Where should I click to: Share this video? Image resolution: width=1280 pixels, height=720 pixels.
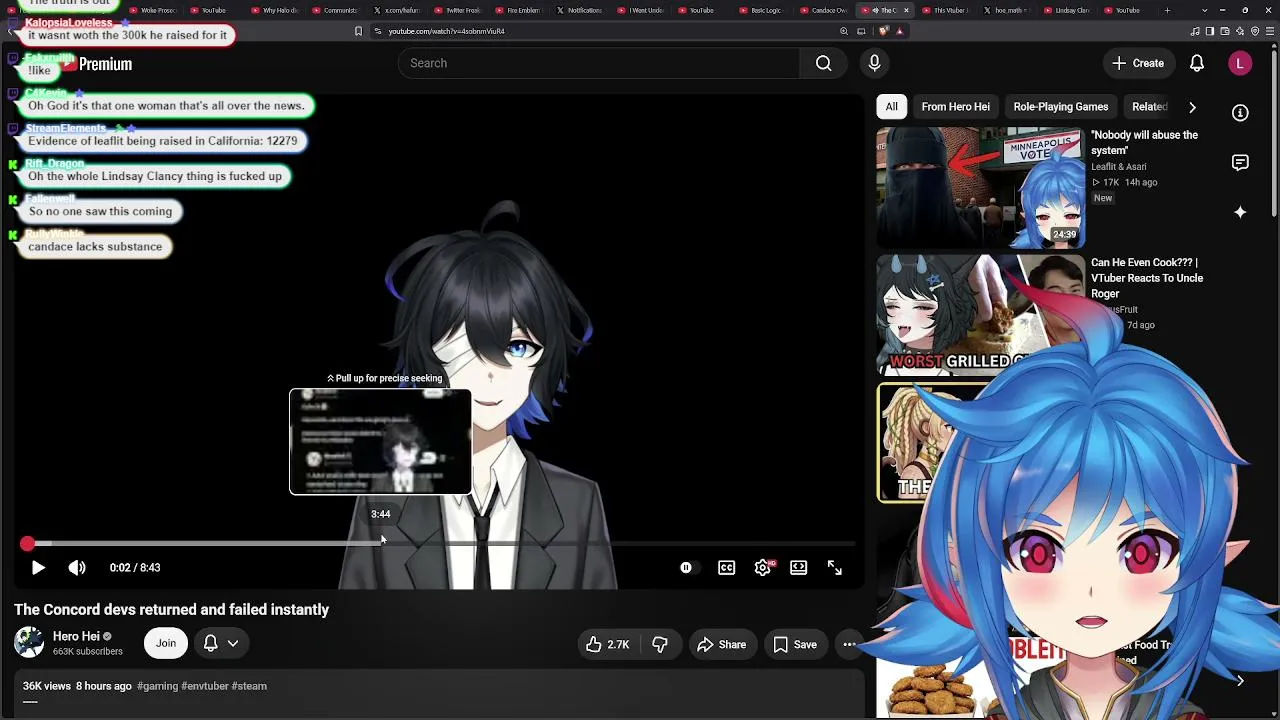coord(722,645)
